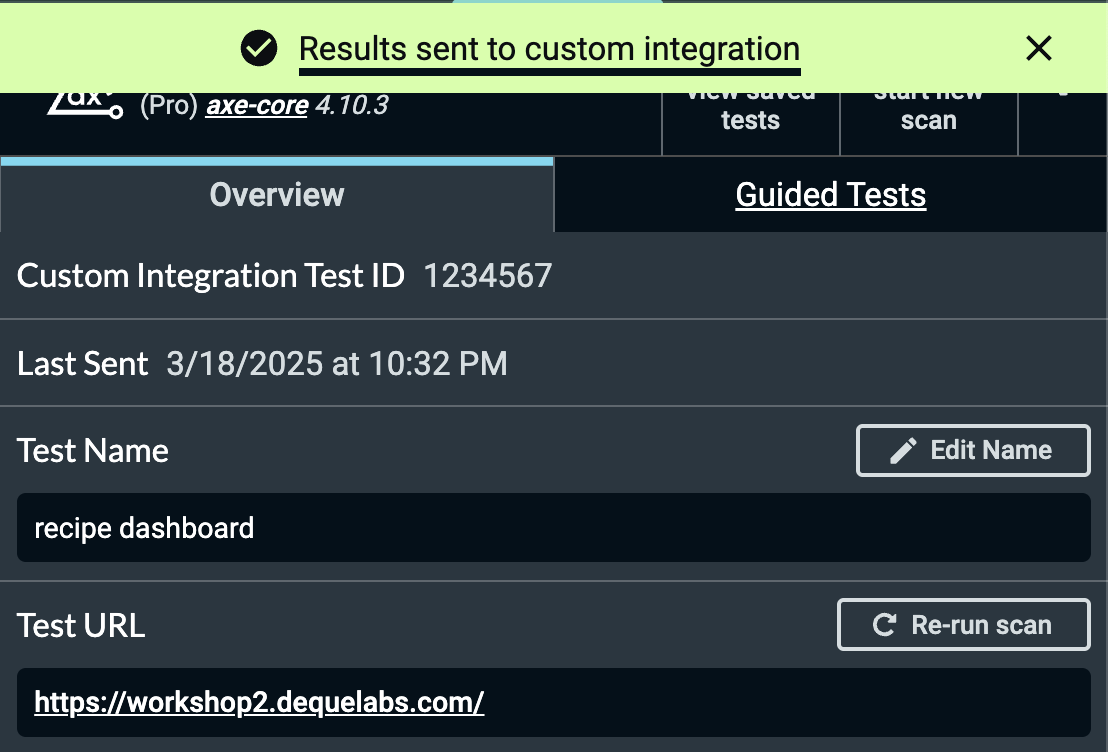Click the 'recipe dashboard' test name field
Screen dimensions: 1108x752
point(553,527)
